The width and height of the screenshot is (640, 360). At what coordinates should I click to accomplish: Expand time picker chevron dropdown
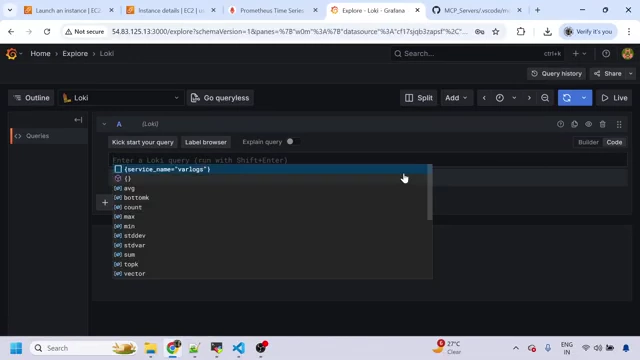[514, 98]
